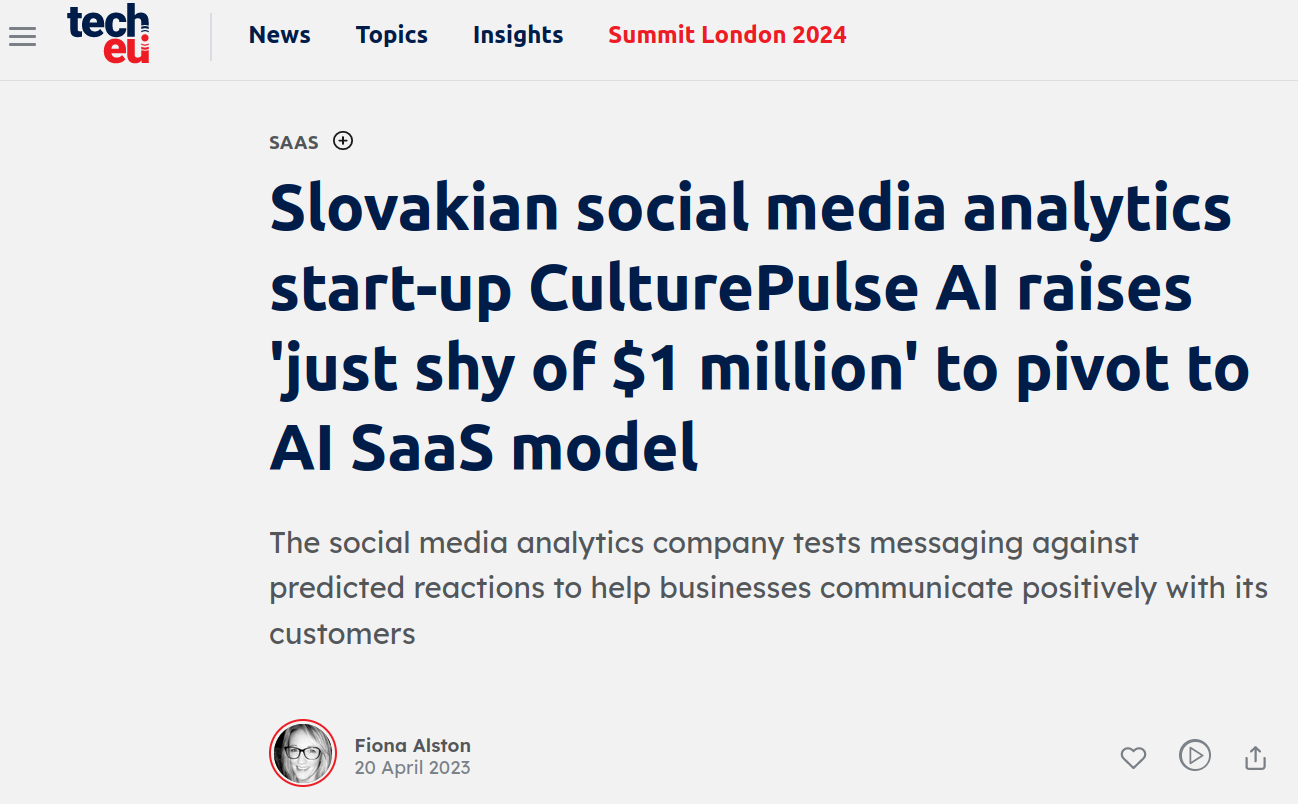
Task: Navigate to the Insights section
Action: tap(518, 35)
